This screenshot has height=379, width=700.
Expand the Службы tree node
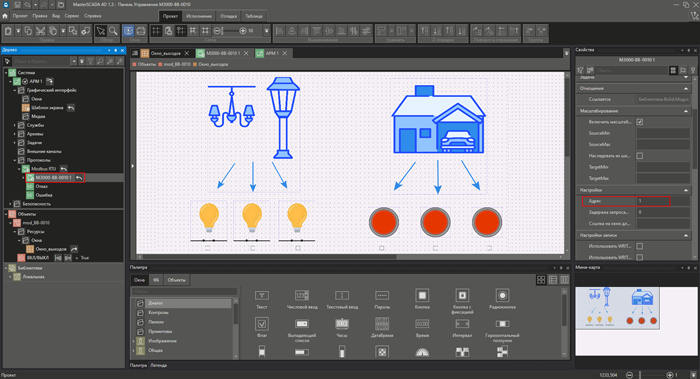pos(15,125)
